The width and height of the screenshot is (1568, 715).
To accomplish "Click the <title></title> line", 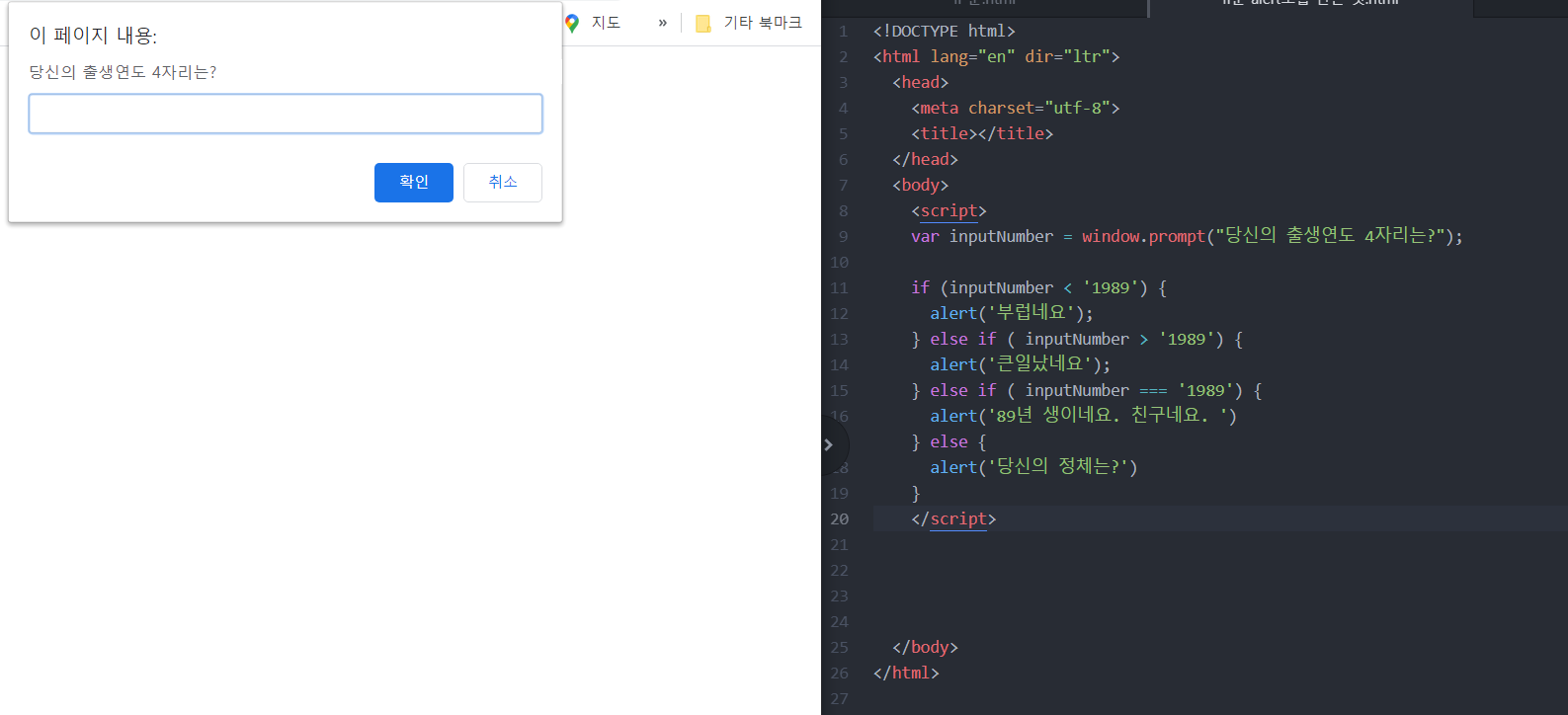I will click(x=982, y=134).
